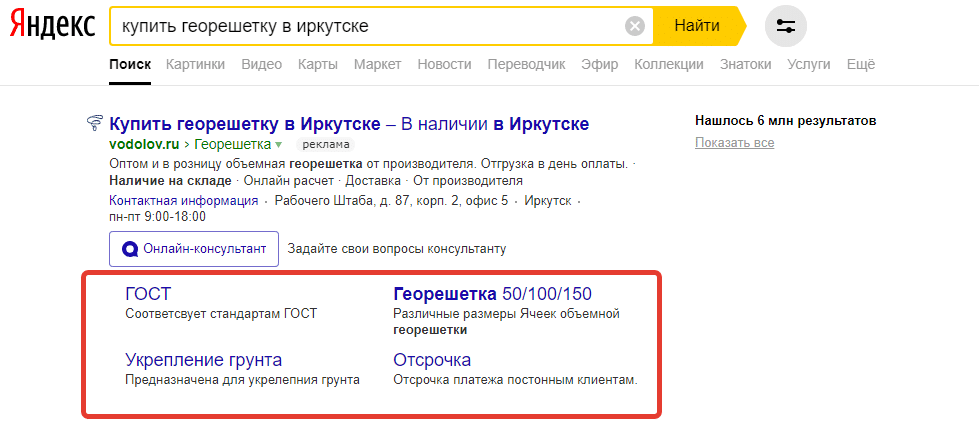Click the Показать все link
Viewport: 979px width, 431px height.
[734, 143]
